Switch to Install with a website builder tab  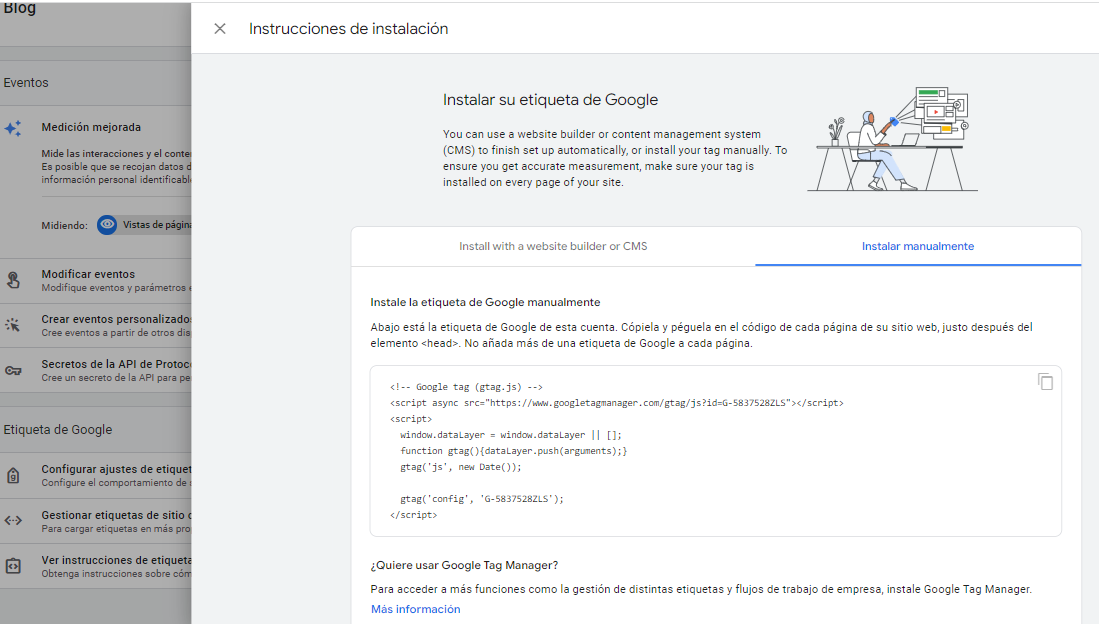pos(553,246)
